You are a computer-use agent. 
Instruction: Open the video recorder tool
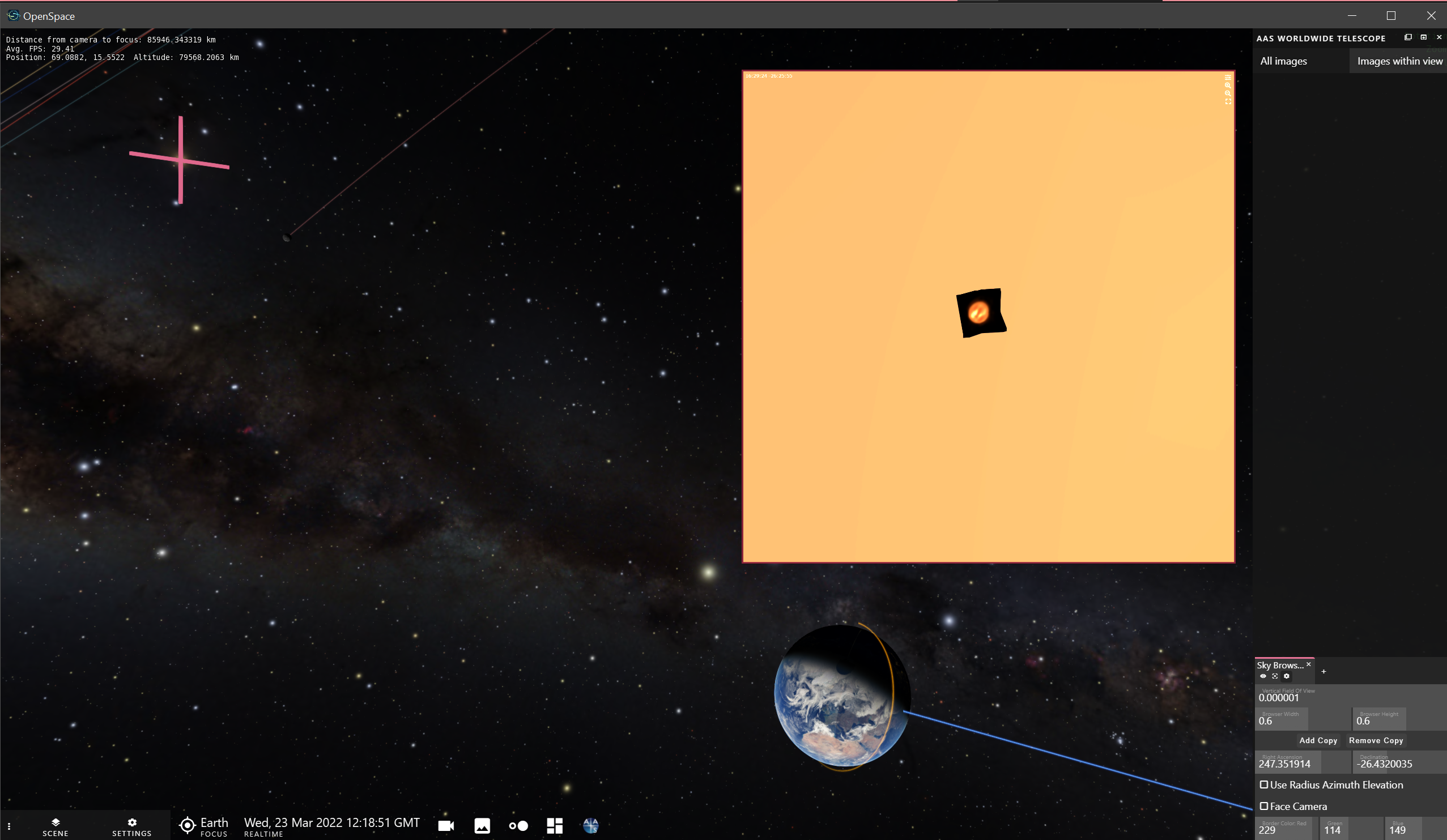(446, 827)
